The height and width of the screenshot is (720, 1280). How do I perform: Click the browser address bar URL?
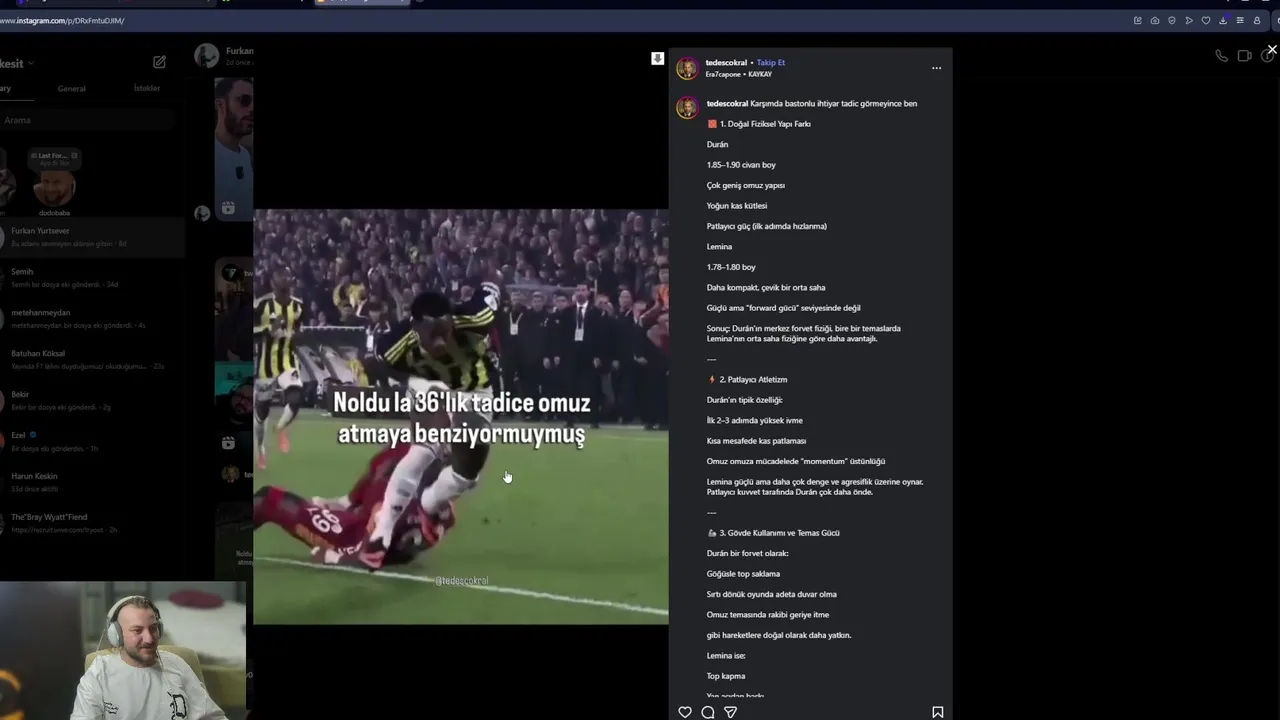tap(62, 20)
